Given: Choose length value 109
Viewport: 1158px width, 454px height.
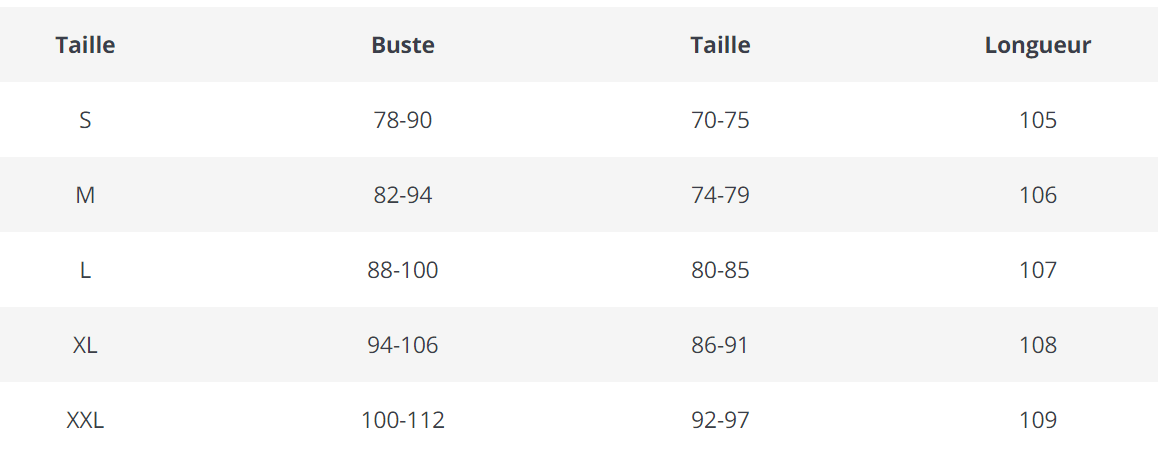Looking at the screenshot, I should point(1038,420).
